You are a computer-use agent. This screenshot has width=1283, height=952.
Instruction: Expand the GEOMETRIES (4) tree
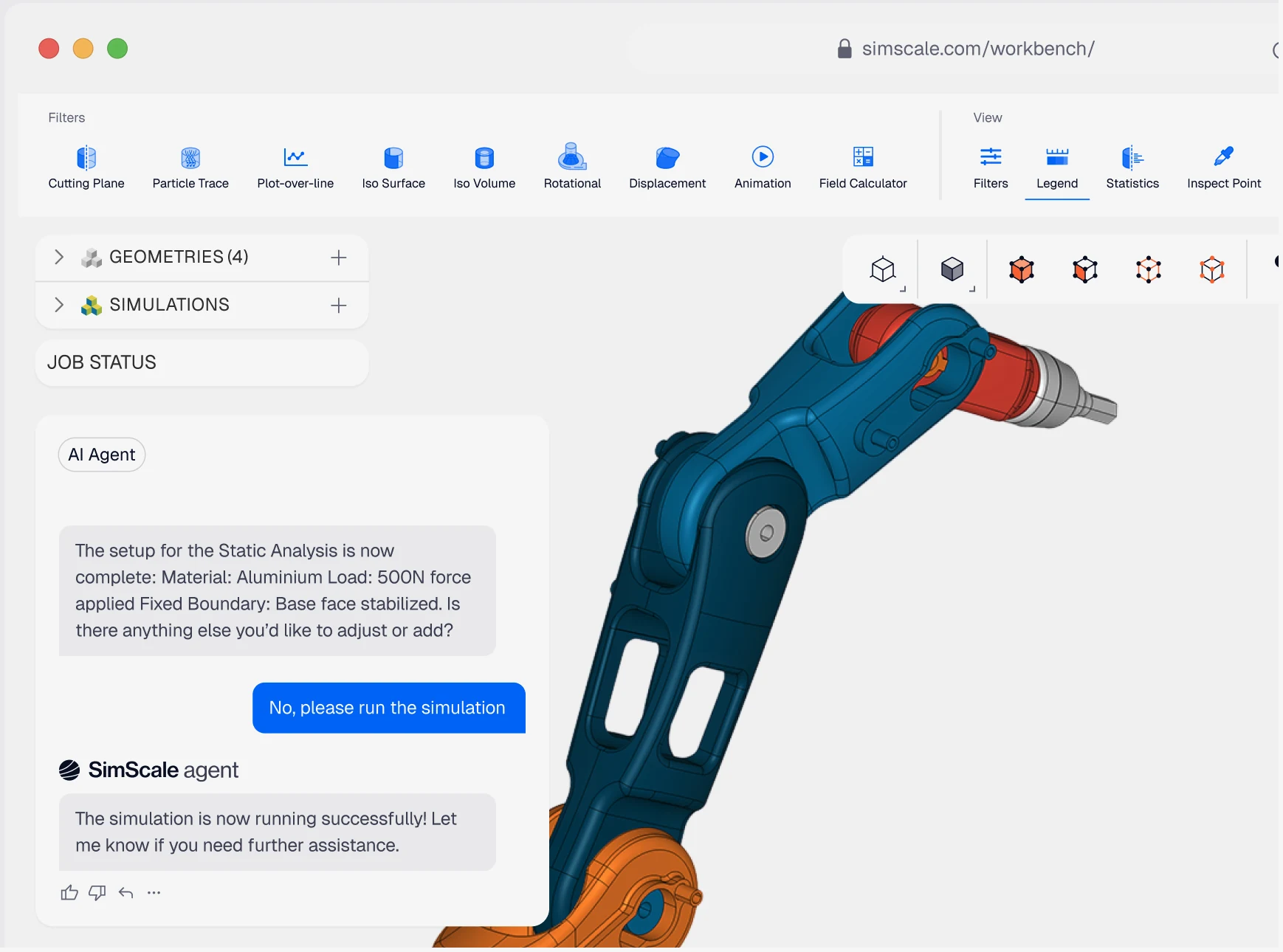click(x=59, y=257)
